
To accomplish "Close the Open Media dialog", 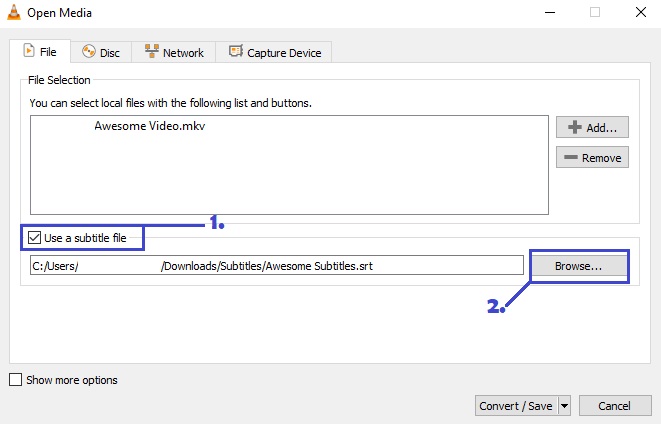I will [x=641, y=12].
